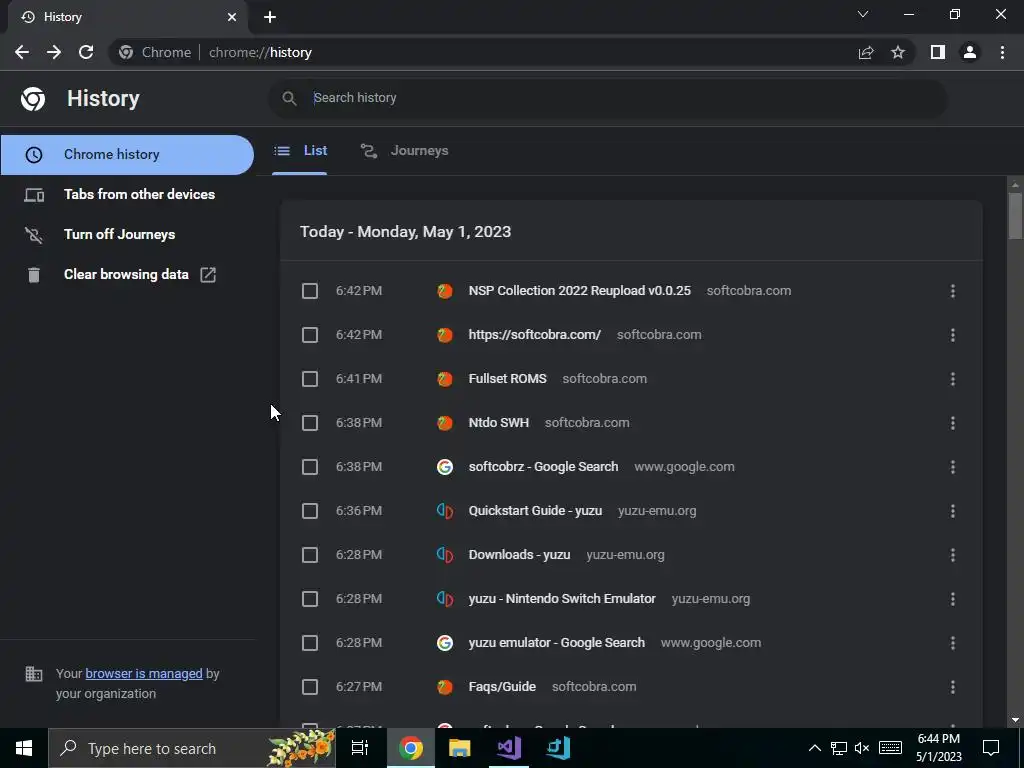Viewport: 1024px width, 768px height.
Task: Open actions menu for yuzu emulator - Google Search
Action: pyautogui.click(x=953, y=643)
